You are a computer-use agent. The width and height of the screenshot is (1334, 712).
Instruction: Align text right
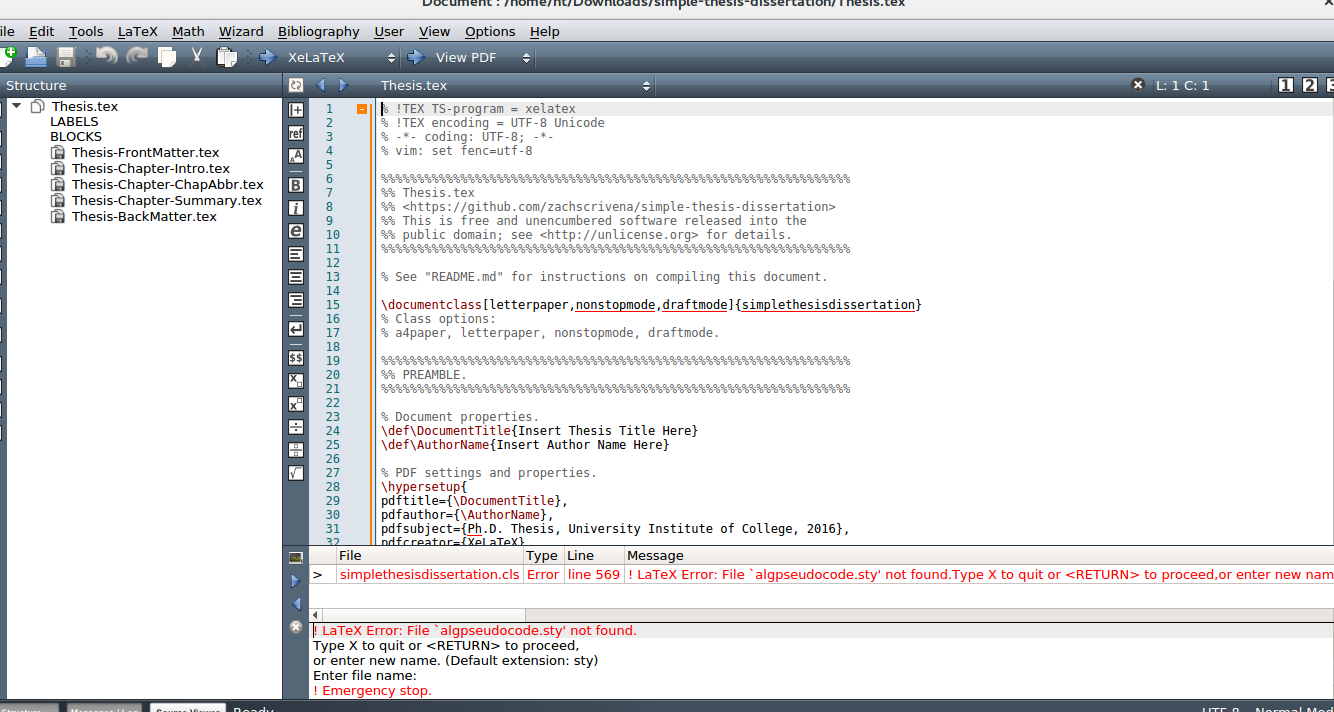coord(296,300)
